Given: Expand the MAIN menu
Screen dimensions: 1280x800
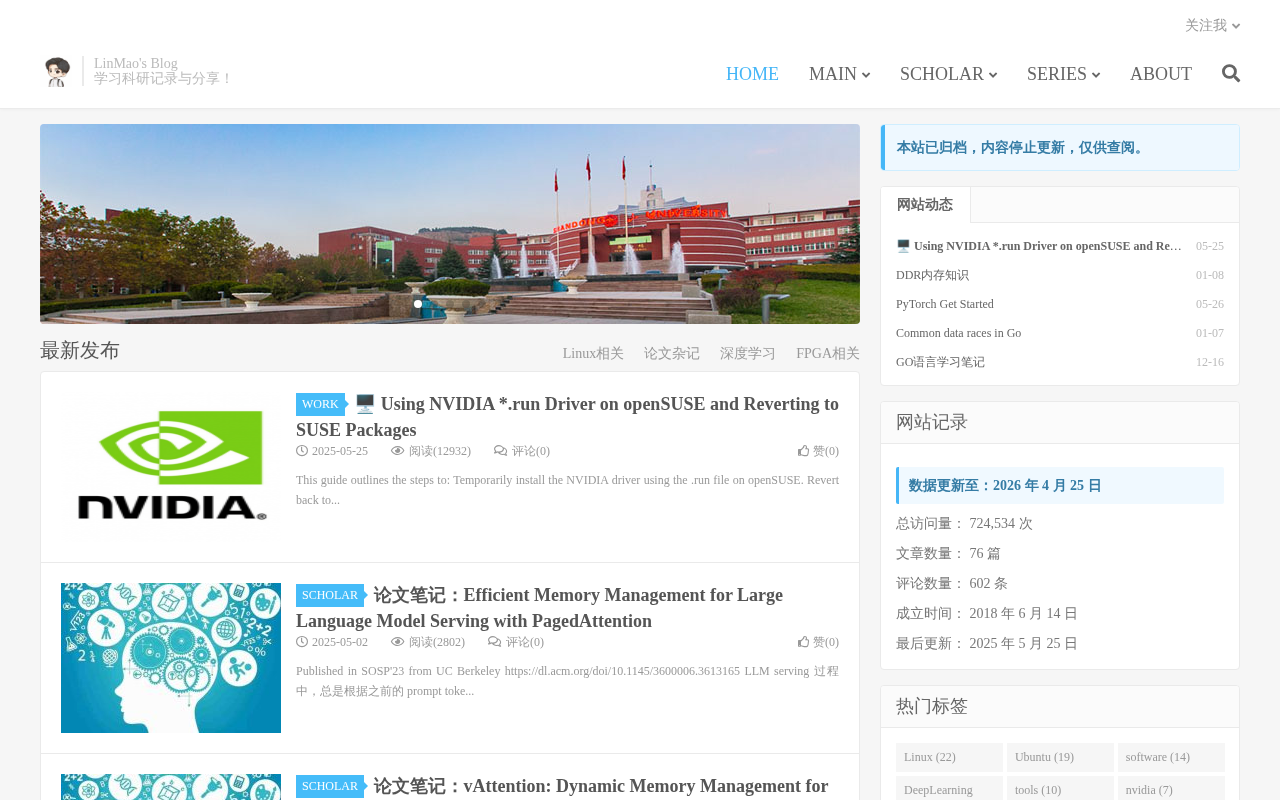Looking at the screenshot, I should pos(839,74).
